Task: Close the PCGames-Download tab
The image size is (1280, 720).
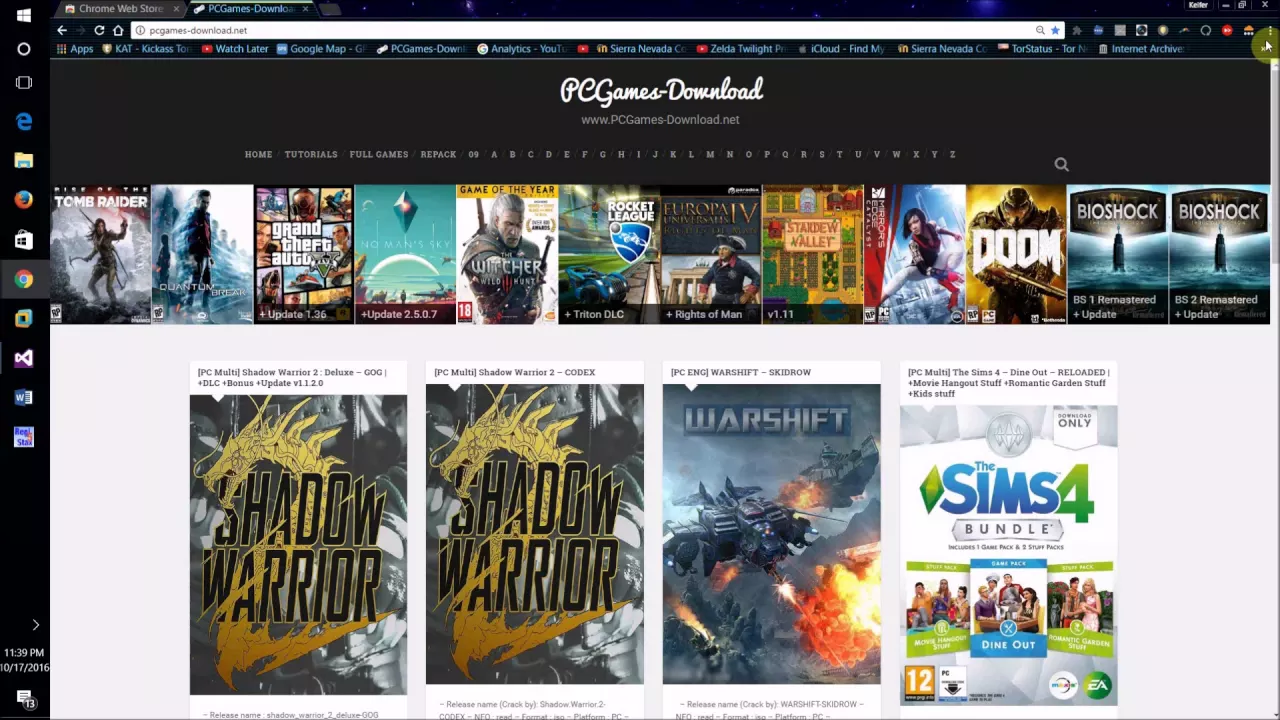Action: pyautogui.click(x=306, y=9)
